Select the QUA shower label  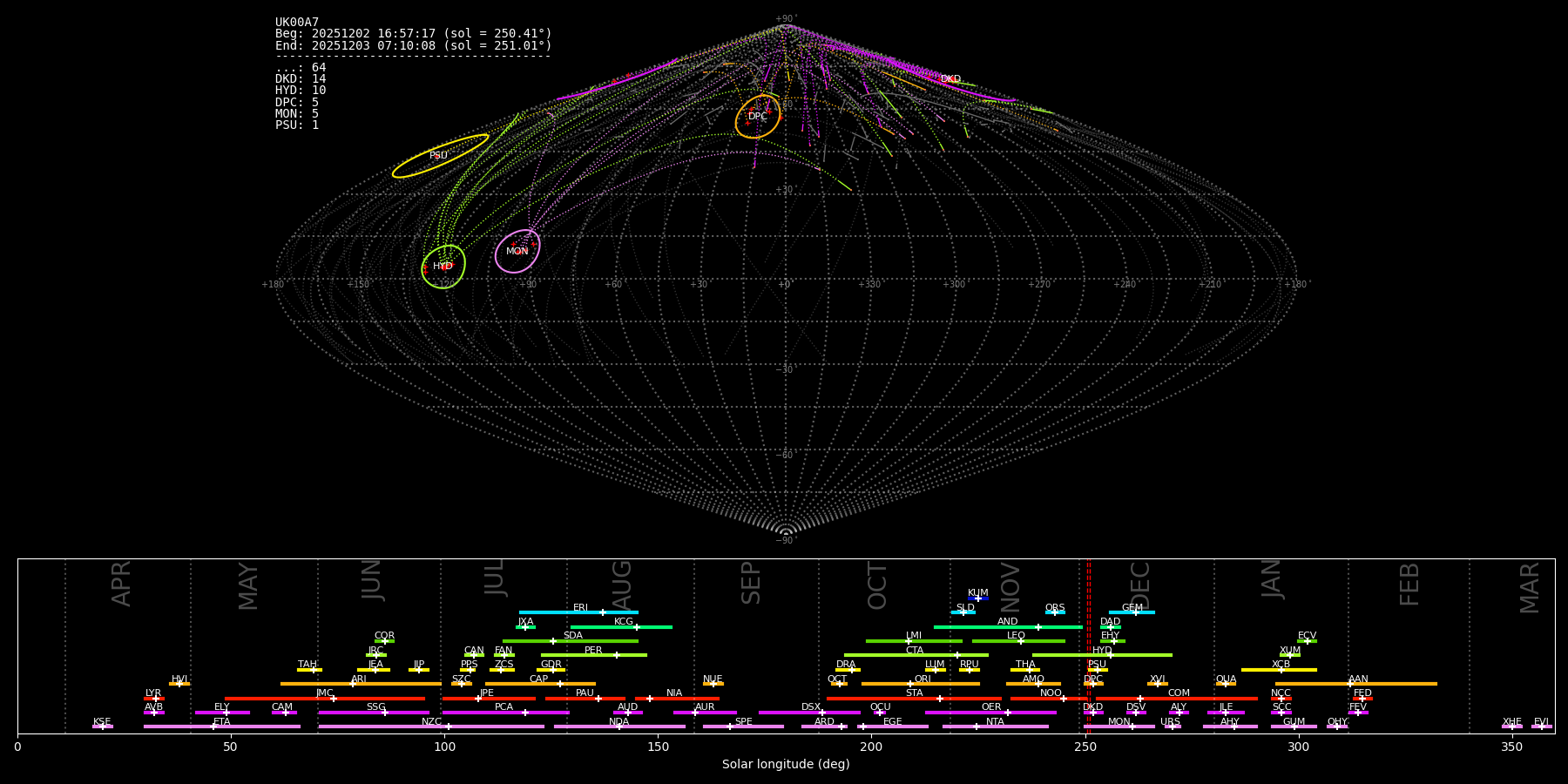point(1226,679)
